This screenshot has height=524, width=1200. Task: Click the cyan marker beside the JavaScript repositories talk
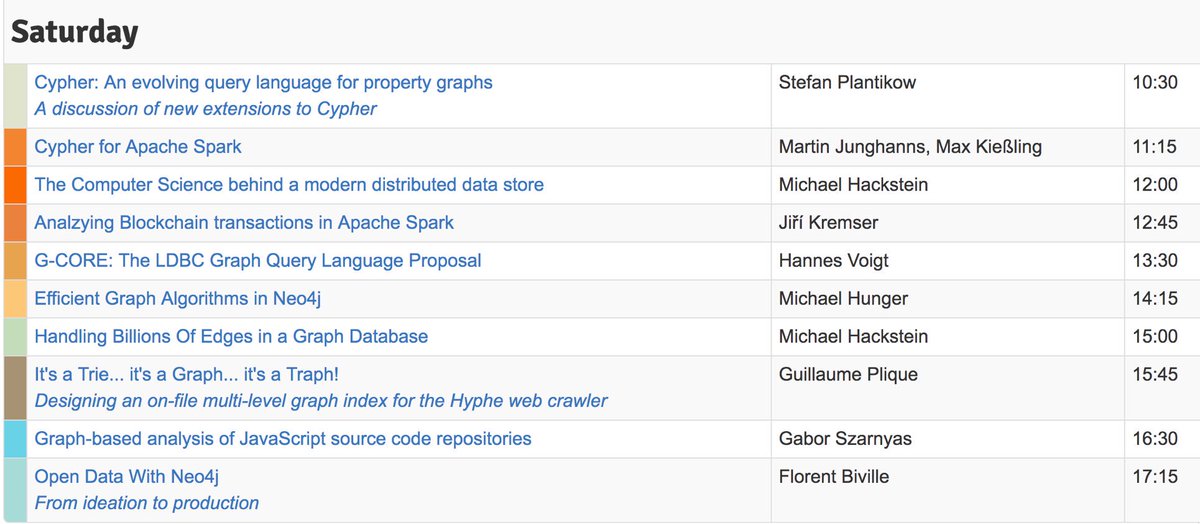coord(15,439)
